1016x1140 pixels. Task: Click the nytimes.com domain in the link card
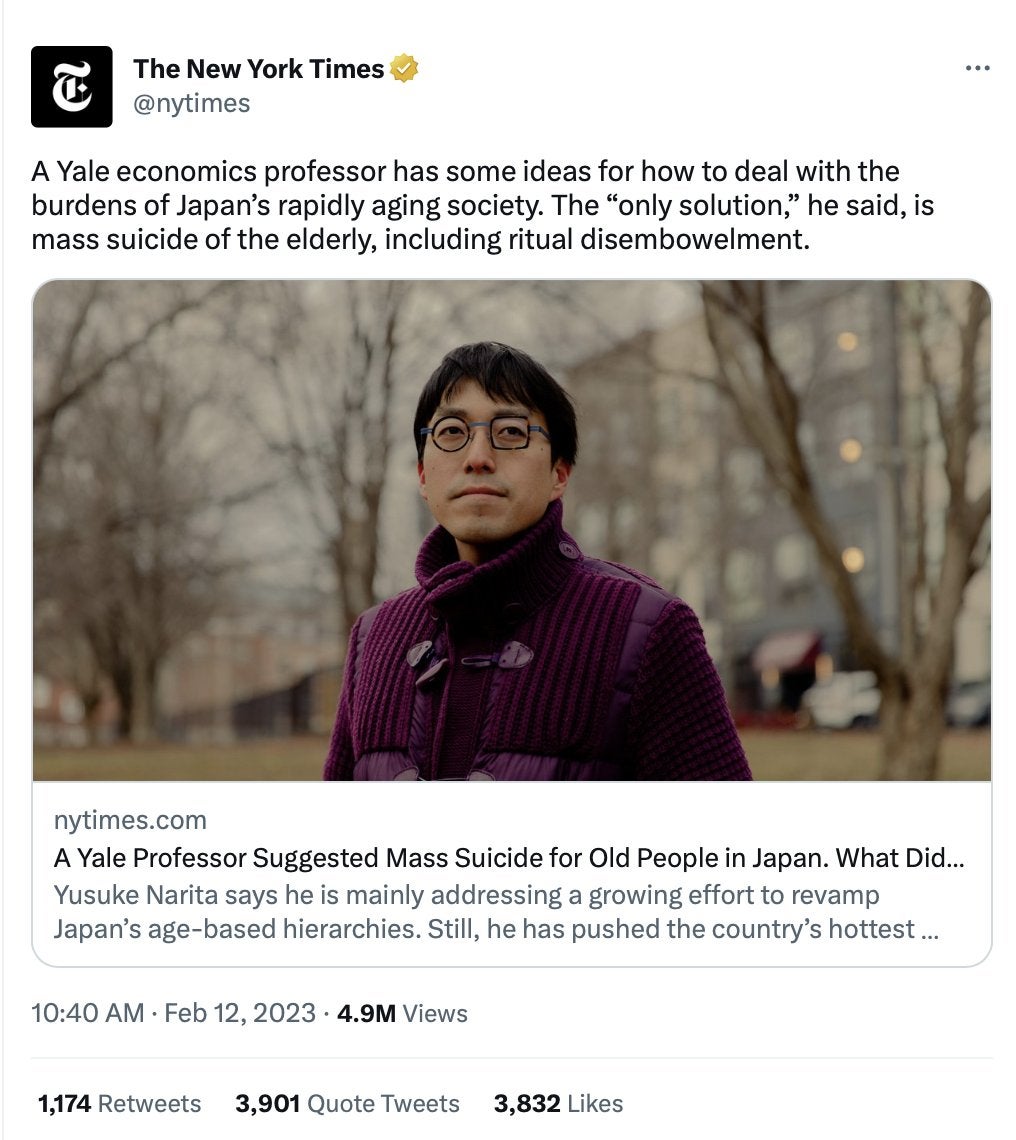pos(130,820)
